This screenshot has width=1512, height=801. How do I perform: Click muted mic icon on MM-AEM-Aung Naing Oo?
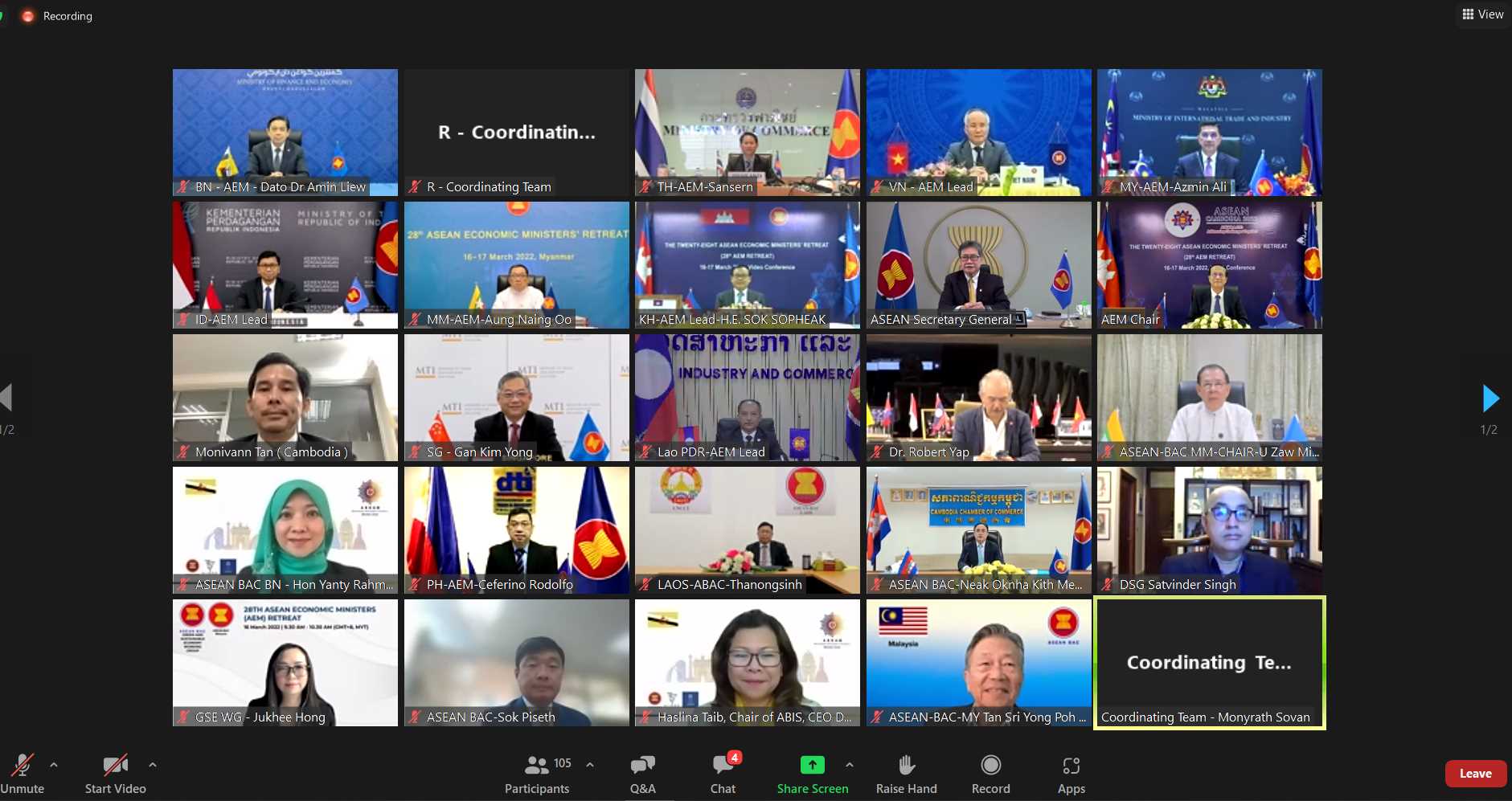click(415, 320)
